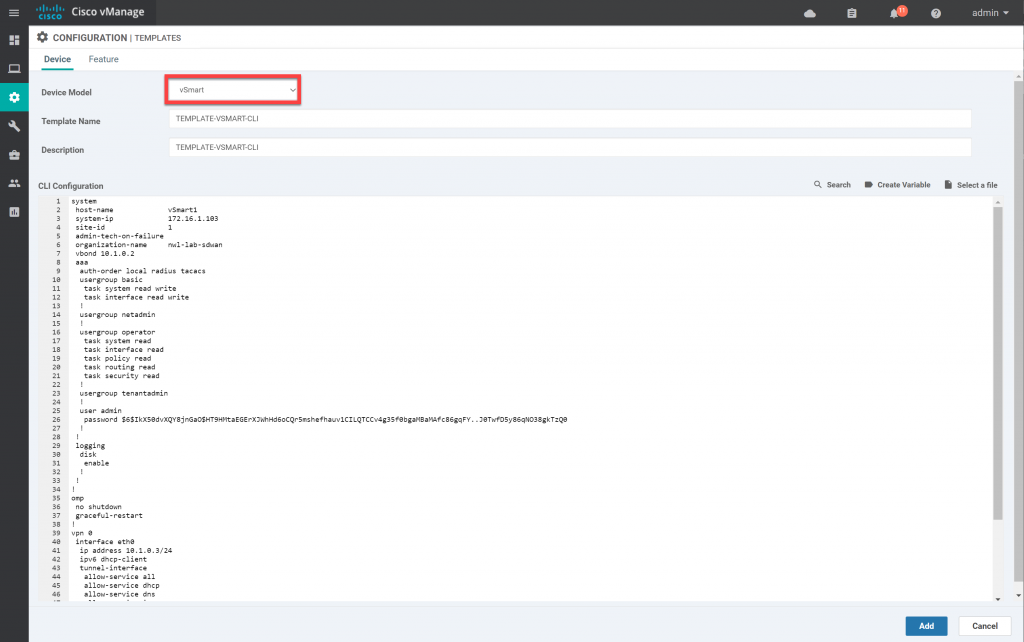
Task: Check vBond status via the cloud icon
Action: click(x=810, y=12)
